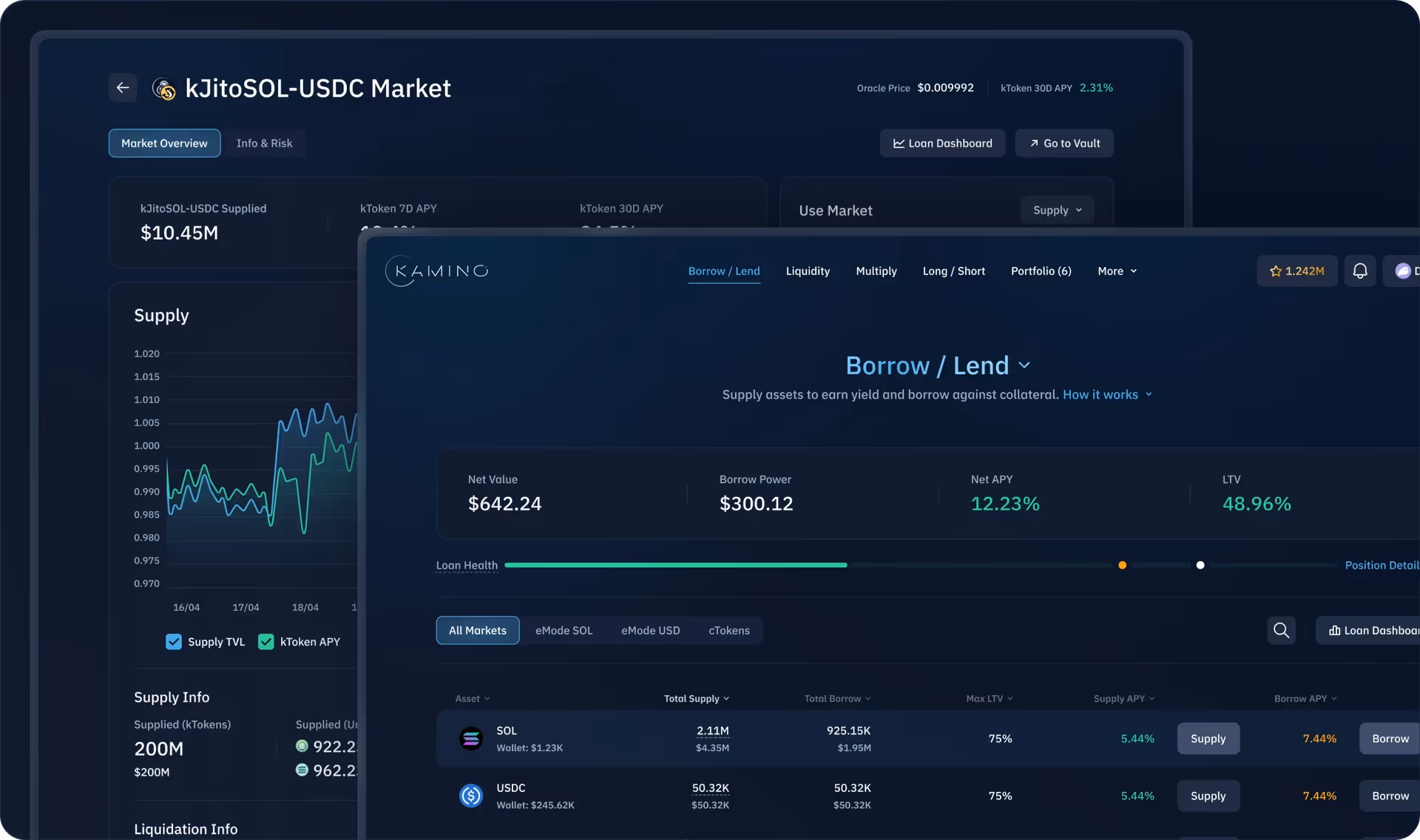The height and width of the screenshot is (840, 1420).
Task: Click the SOL token icon
Action: [471, 738]
